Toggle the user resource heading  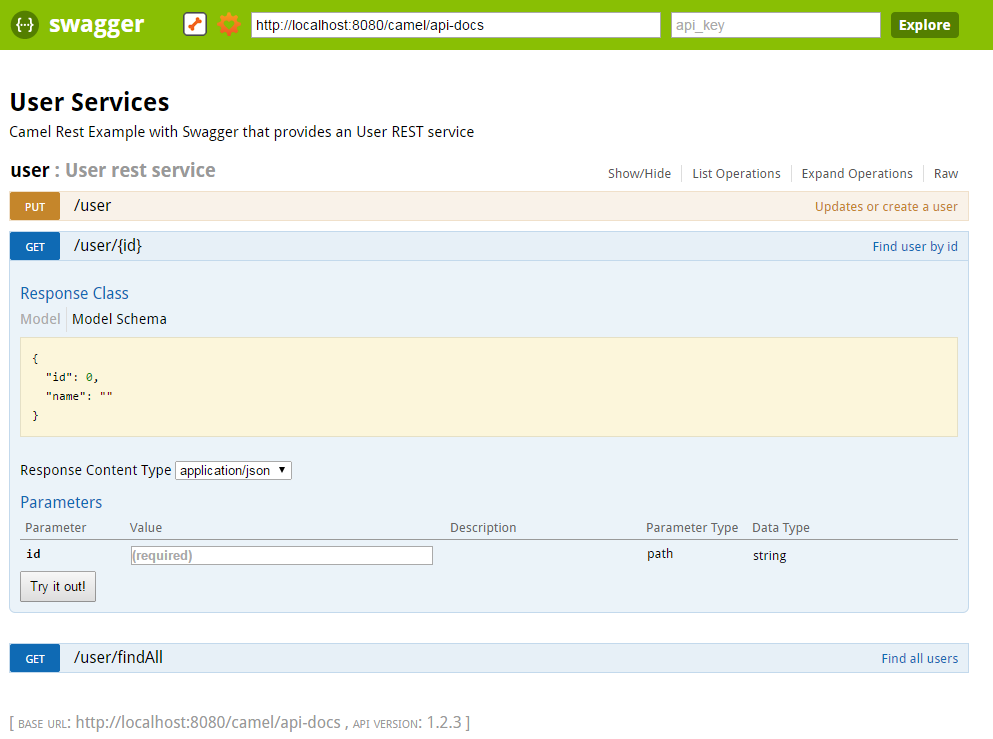tap(30, 170)
